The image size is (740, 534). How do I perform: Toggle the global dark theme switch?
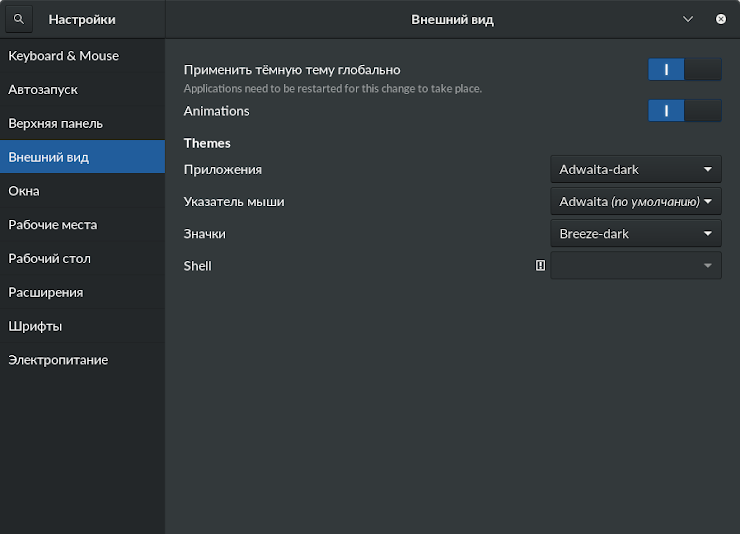point(684,69)
